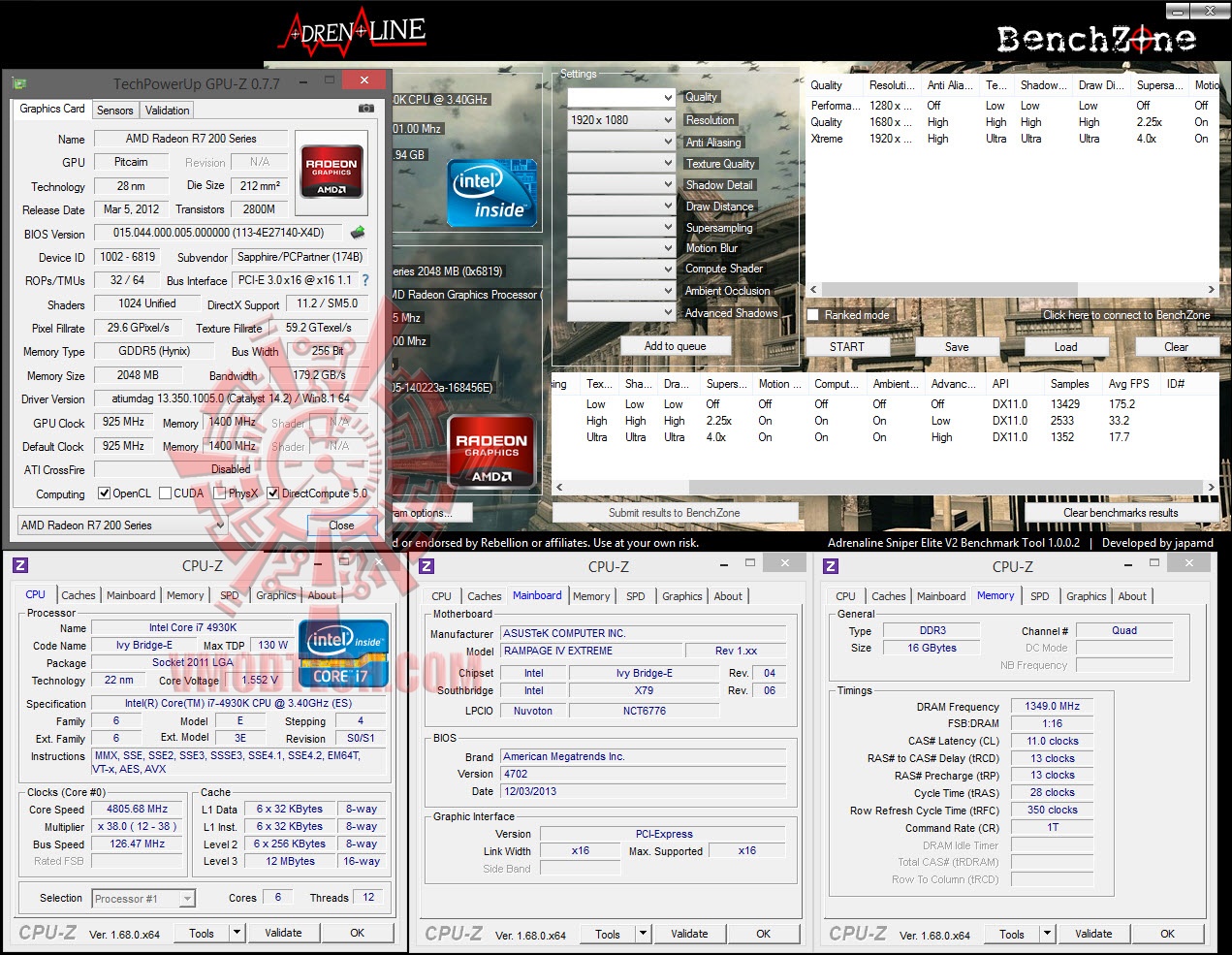Open the Graphics tab in the Memory CPU-Z window
1232x955 pixels.
click(1087, 596)
